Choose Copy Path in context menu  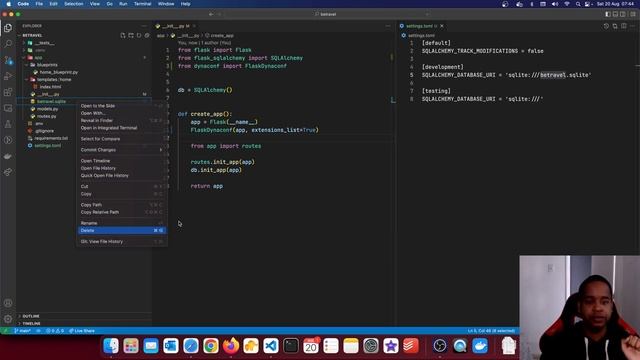(121, 205)
